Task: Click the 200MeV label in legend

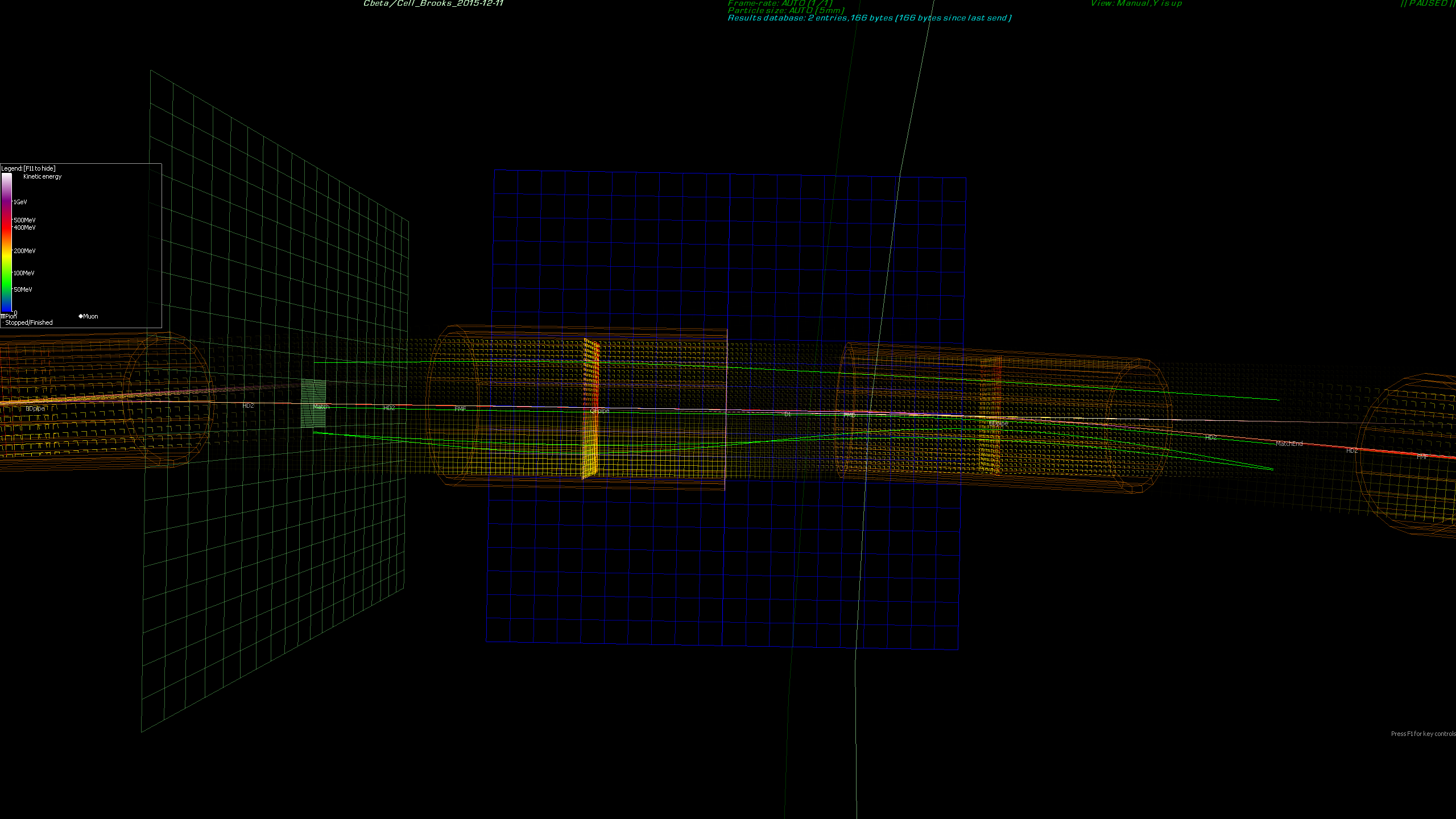Action: pyautogui.click(x=24, y=251)
